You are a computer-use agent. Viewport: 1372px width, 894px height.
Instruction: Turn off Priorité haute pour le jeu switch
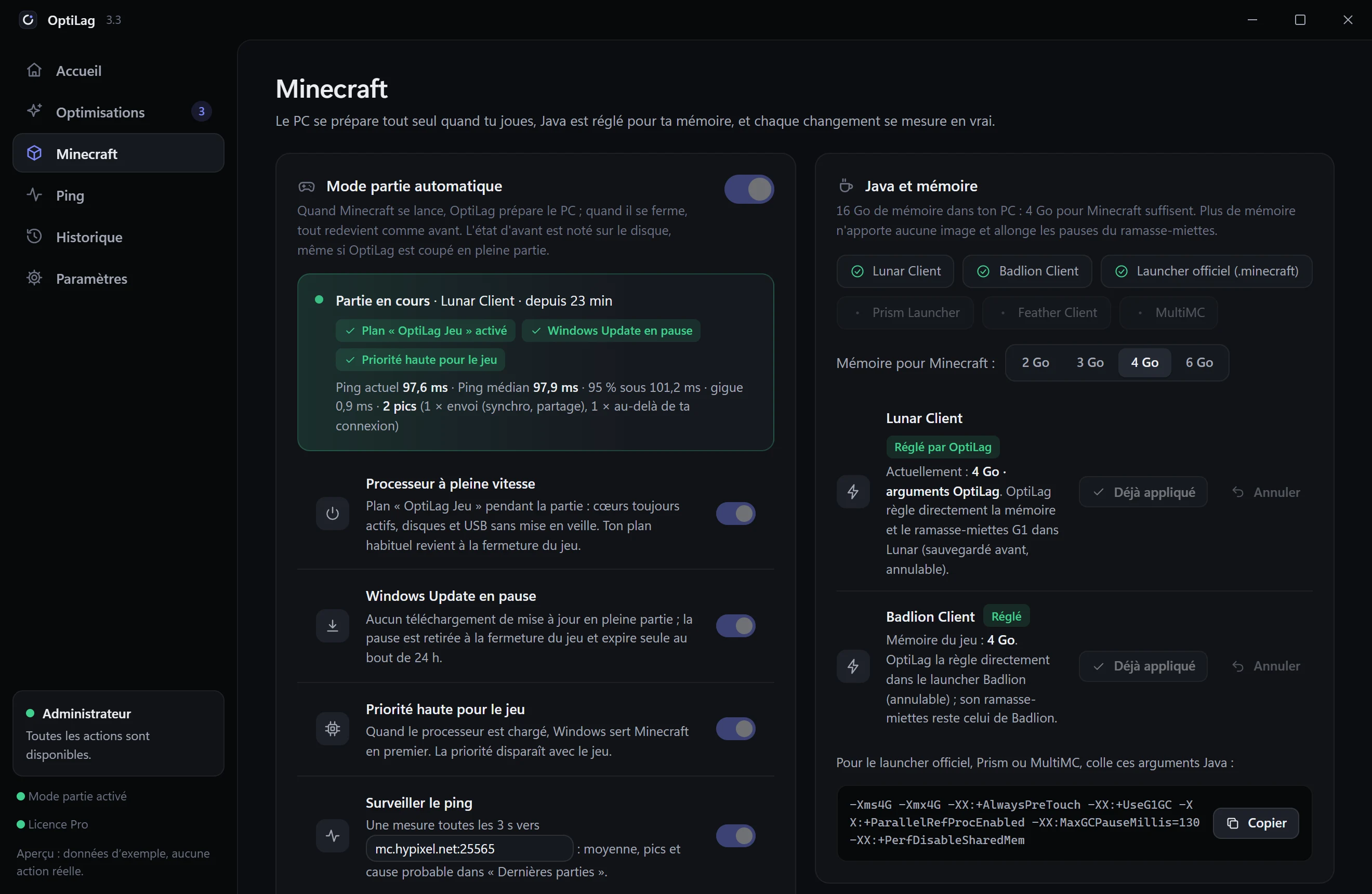pyautogui.click(x=735, y=729)
